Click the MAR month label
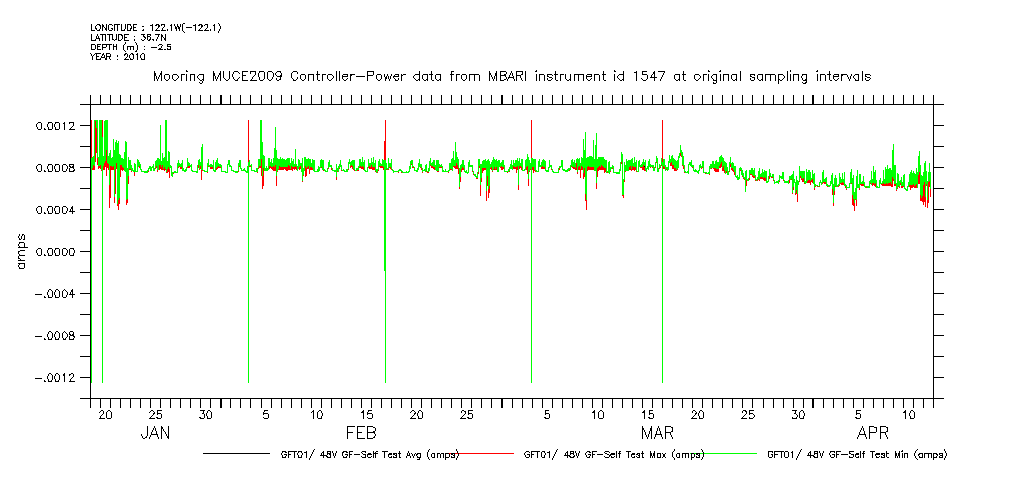This screenshot has width=1009, height=504. tap(657, 433)
